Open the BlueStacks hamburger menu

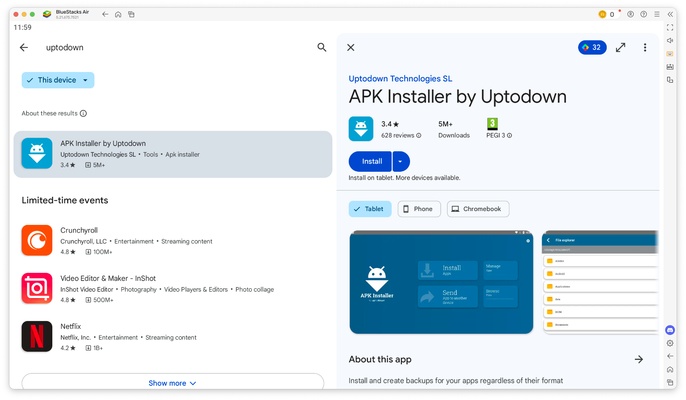[657, 14]
